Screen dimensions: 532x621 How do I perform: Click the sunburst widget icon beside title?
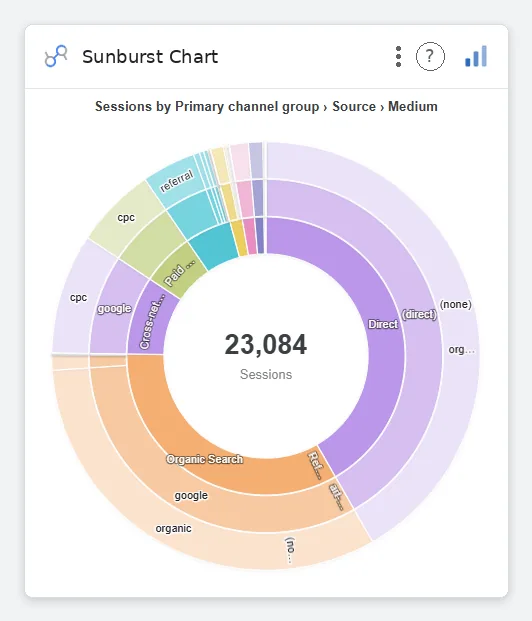coord(56,56)
